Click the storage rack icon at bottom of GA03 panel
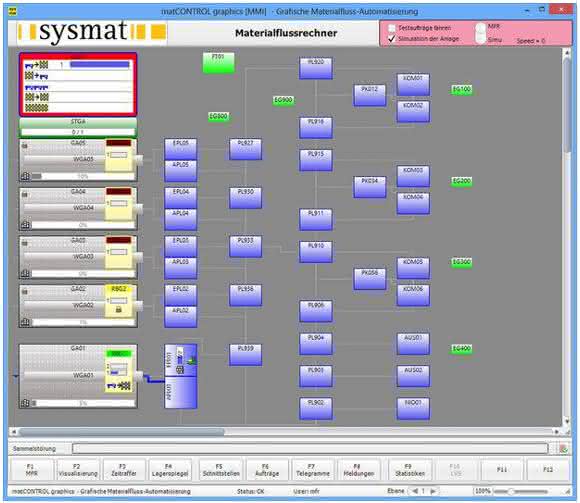 pos(26,273)
